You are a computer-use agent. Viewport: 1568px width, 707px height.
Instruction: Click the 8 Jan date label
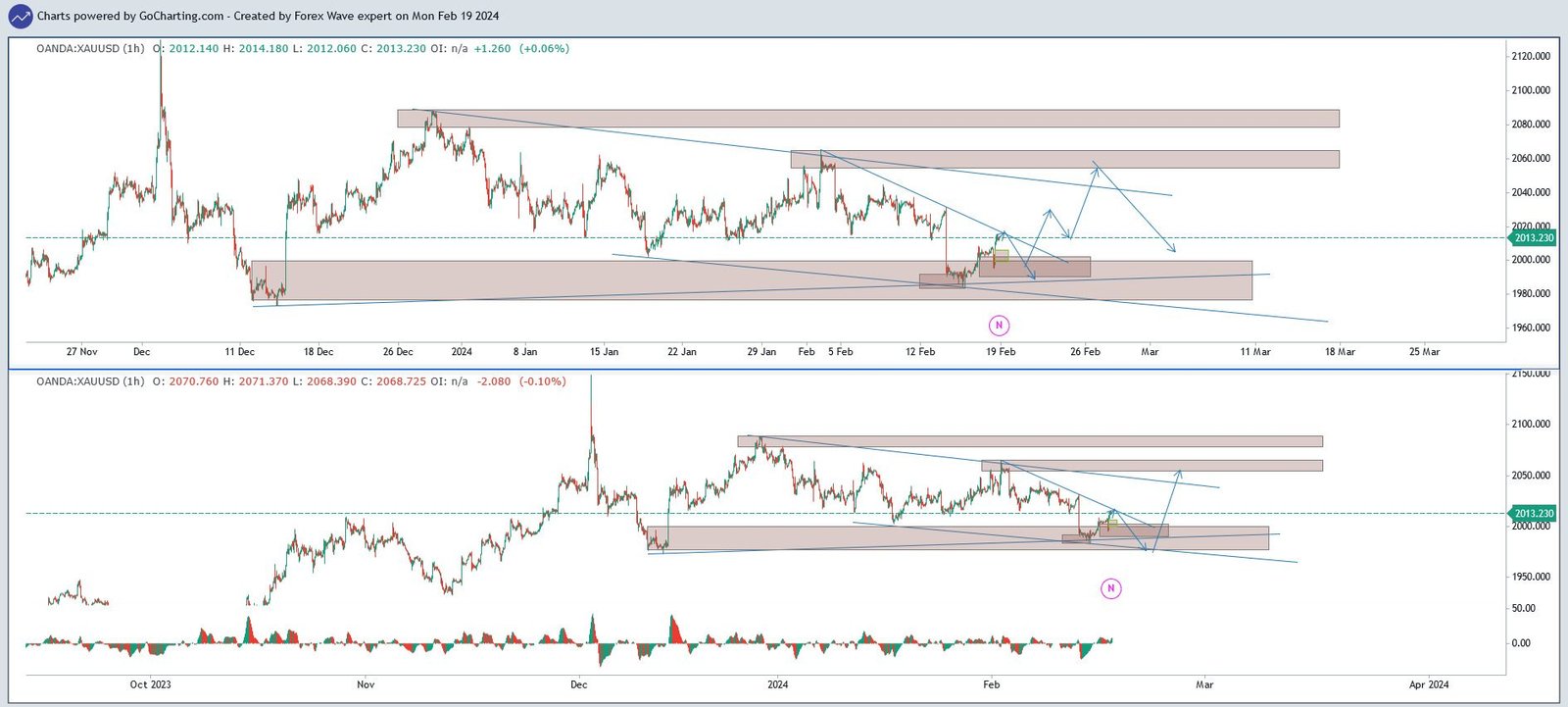click(x=525, y=352)
